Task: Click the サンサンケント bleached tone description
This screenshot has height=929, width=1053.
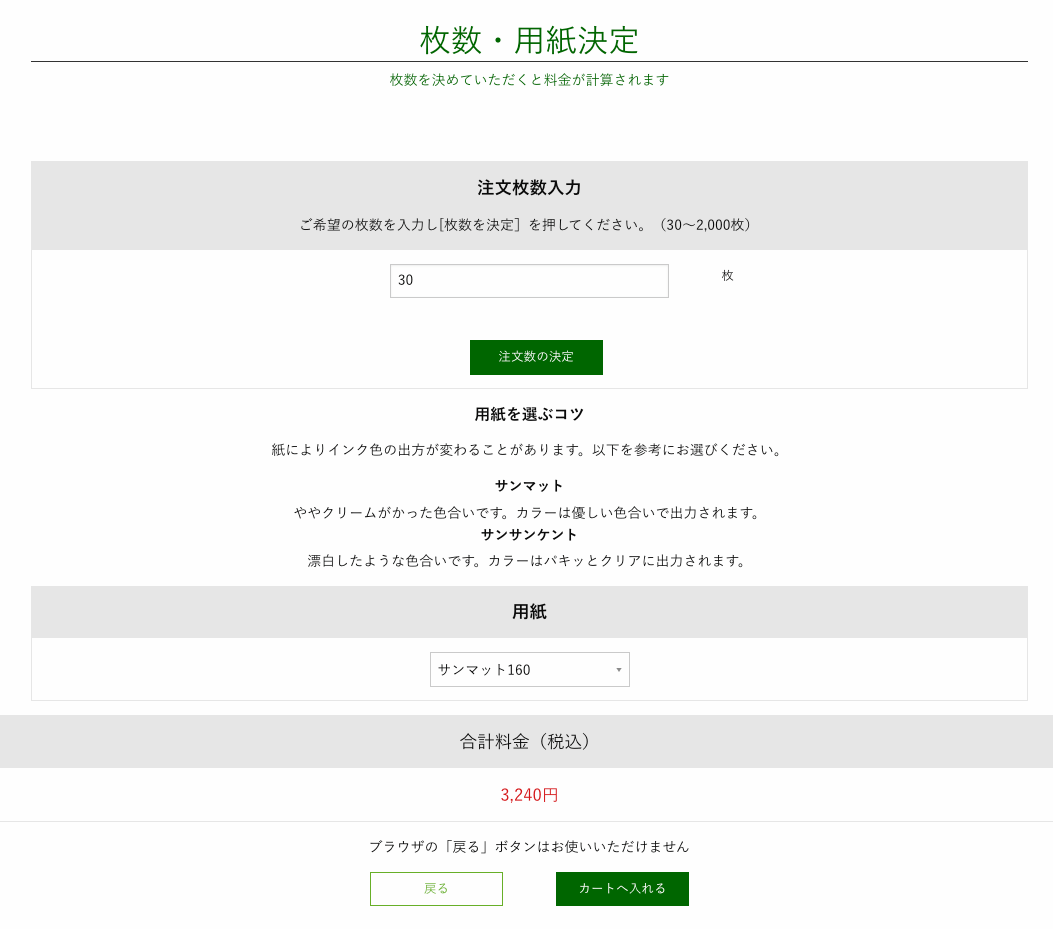Action: pyautogui.click(x=529, y=561)
